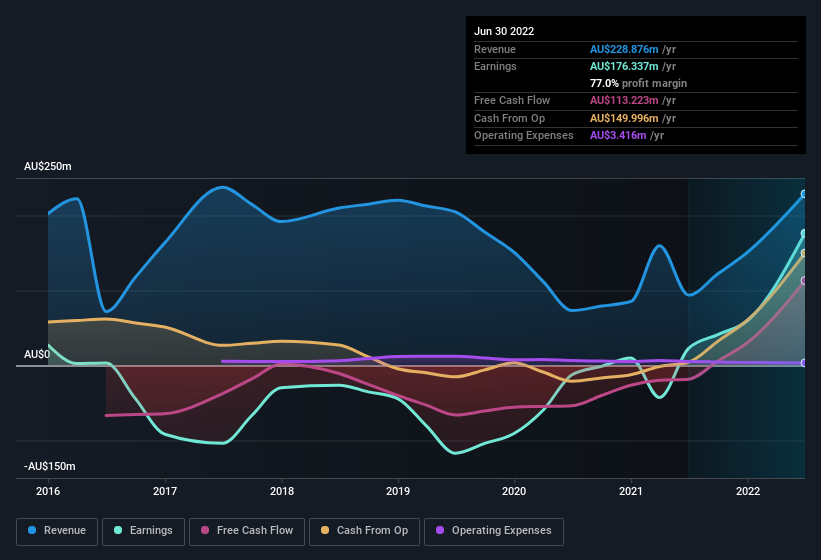The height and width of the screenshot is (560, 821).
Task: Click the orange Cash From Op end-point marker
Action: (804, 253)
